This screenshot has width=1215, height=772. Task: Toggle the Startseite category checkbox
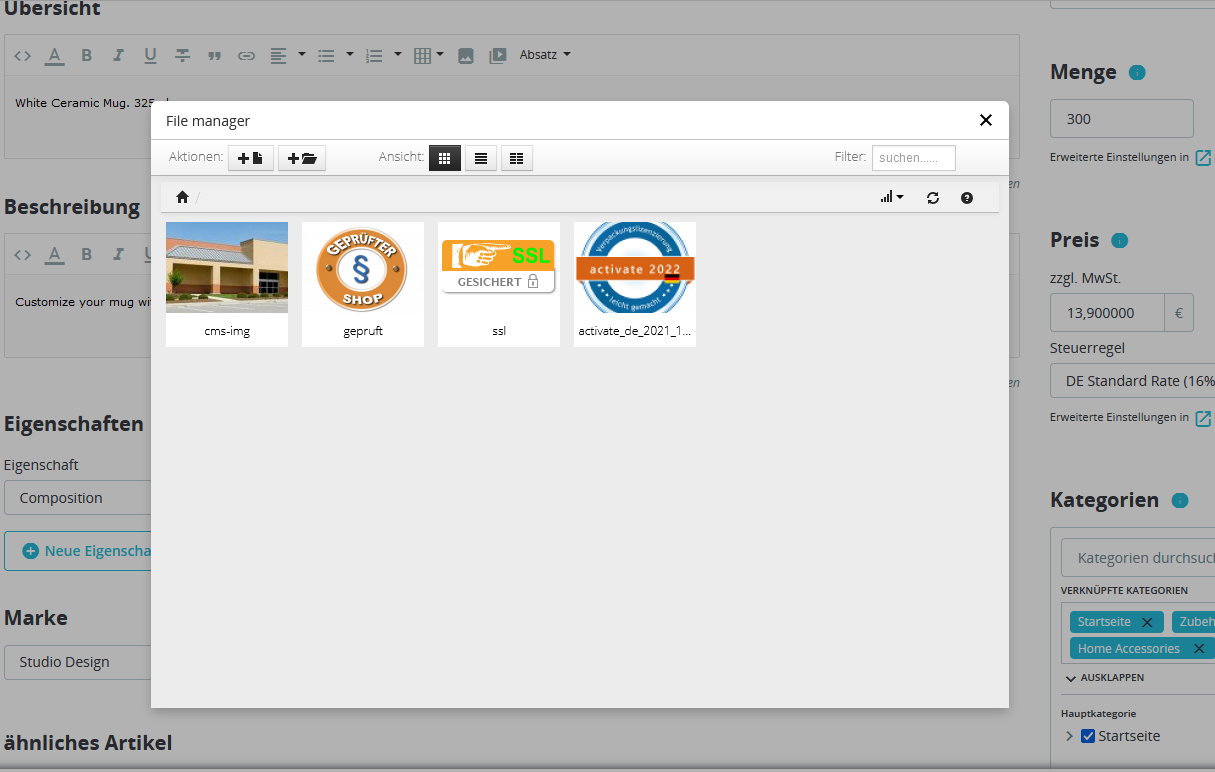point(1088,736)
